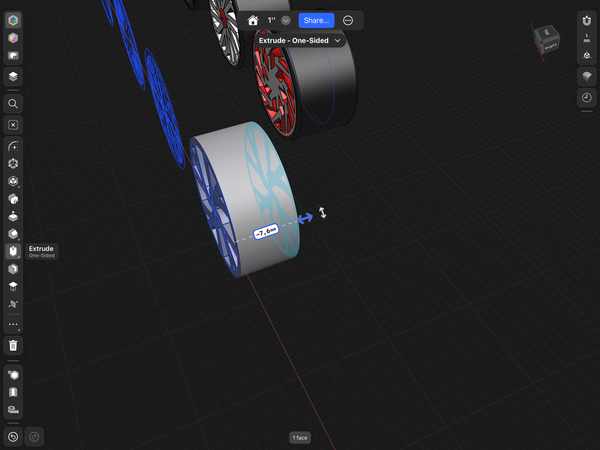Go to home dashboard icon
Image resolution: width=600 pixels, height=450 pixels.
[x=253, y=20]
